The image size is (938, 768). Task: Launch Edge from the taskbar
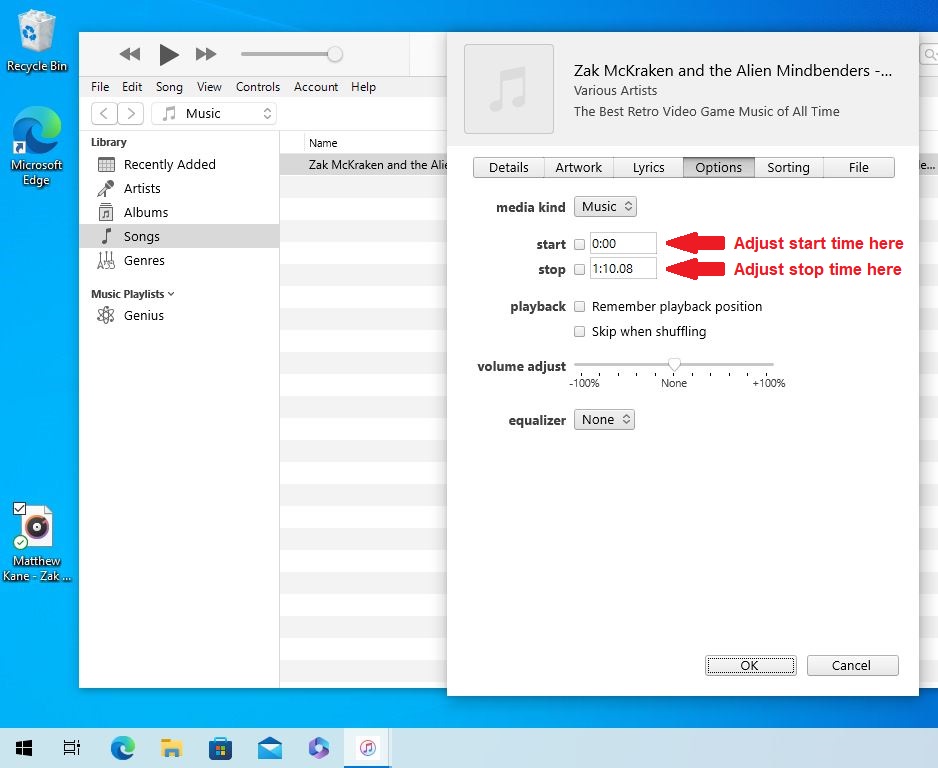(x=123, y=748)
